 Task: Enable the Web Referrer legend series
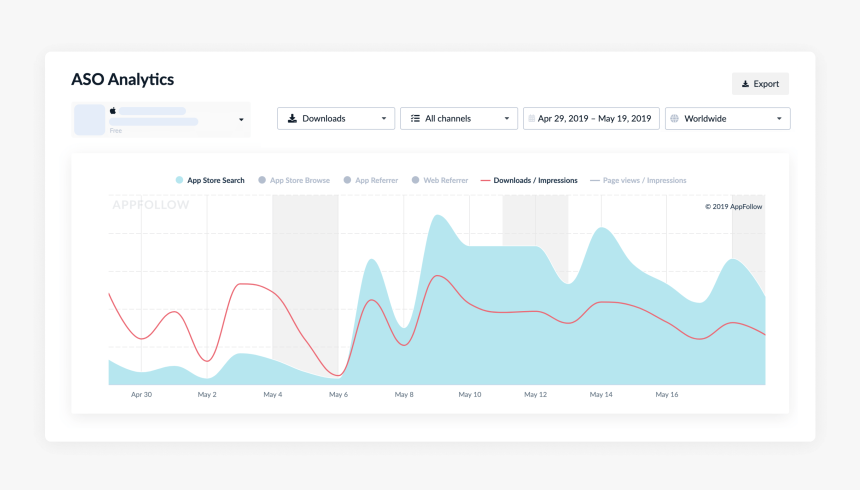pyautogui.click(x=440, y=180)
